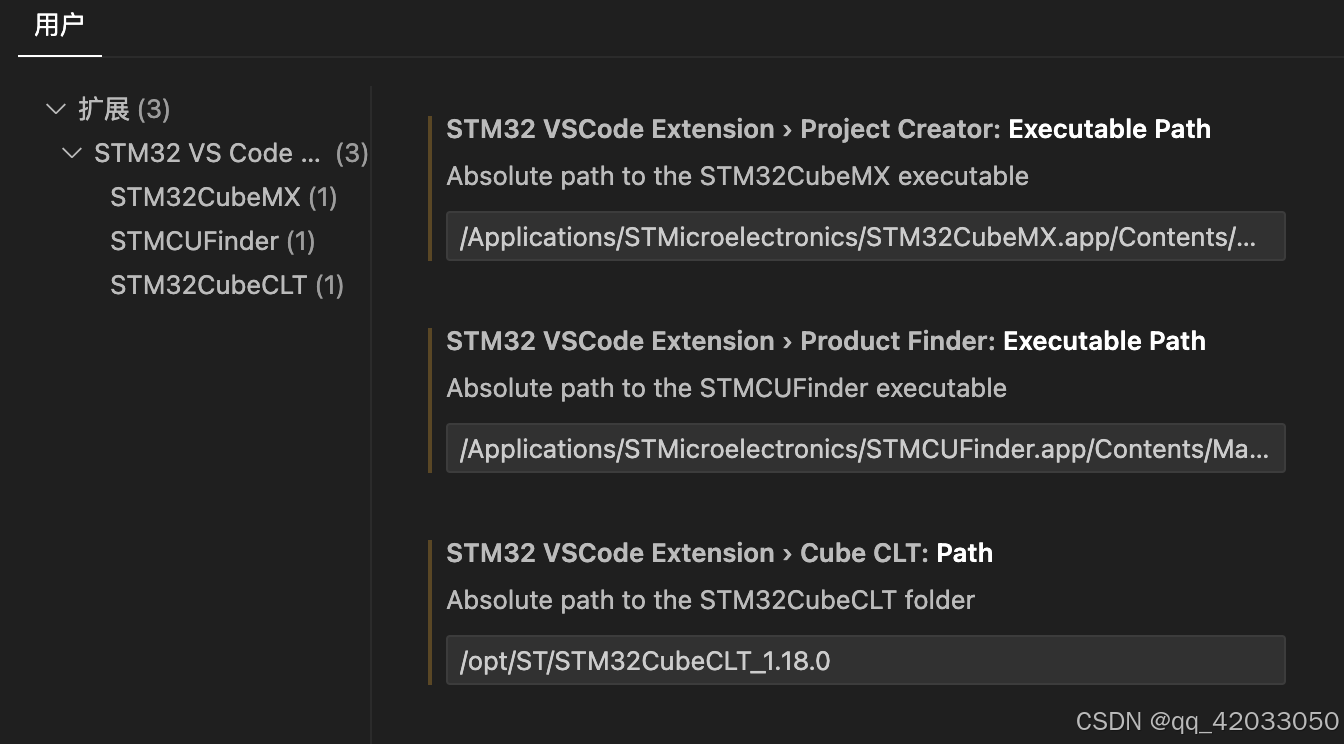Open the STMCUFinder settings section

pyautogui.click(x=213, y=241)
